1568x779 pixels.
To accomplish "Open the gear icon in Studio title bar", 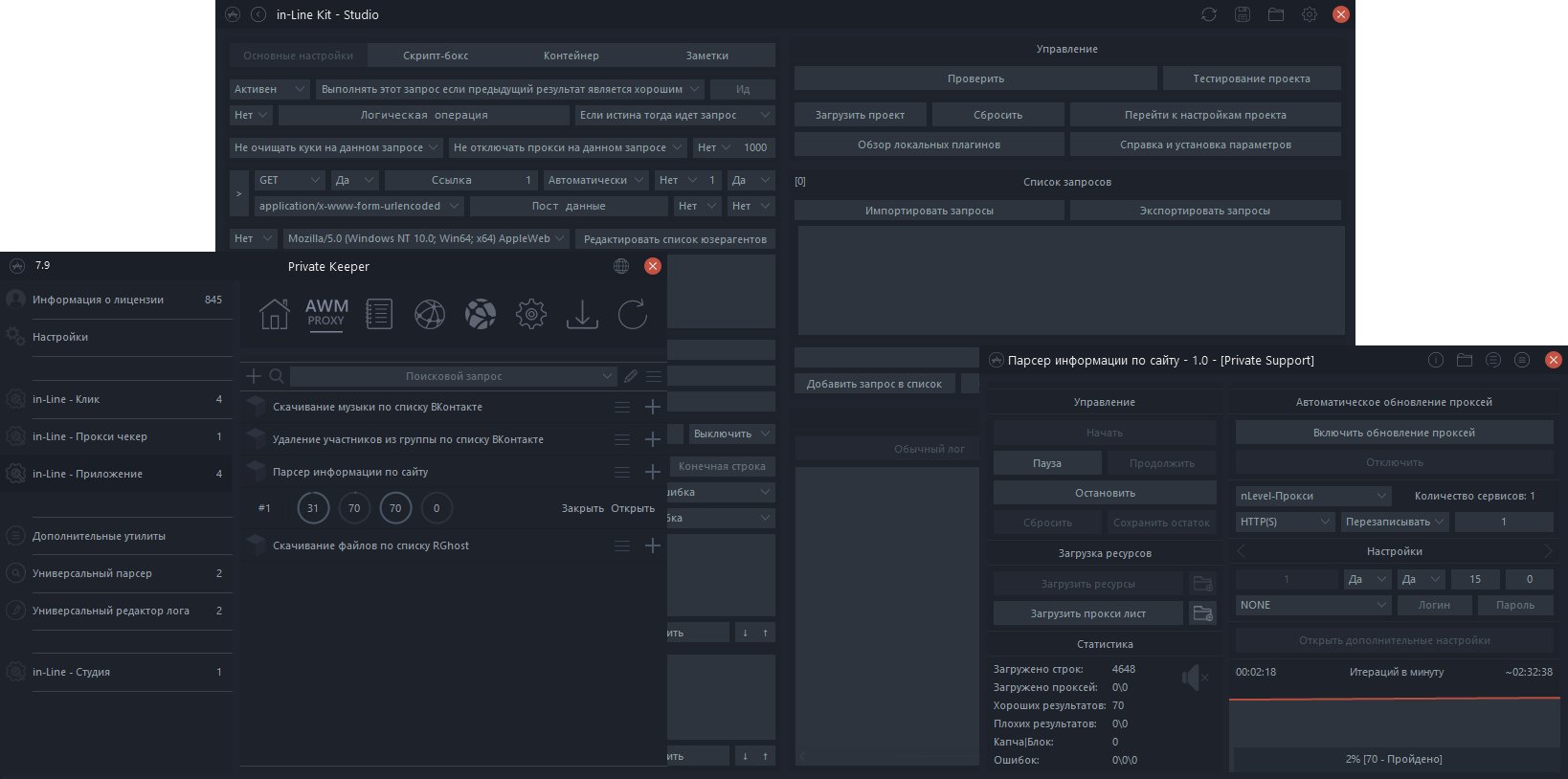I will 1310,14.
